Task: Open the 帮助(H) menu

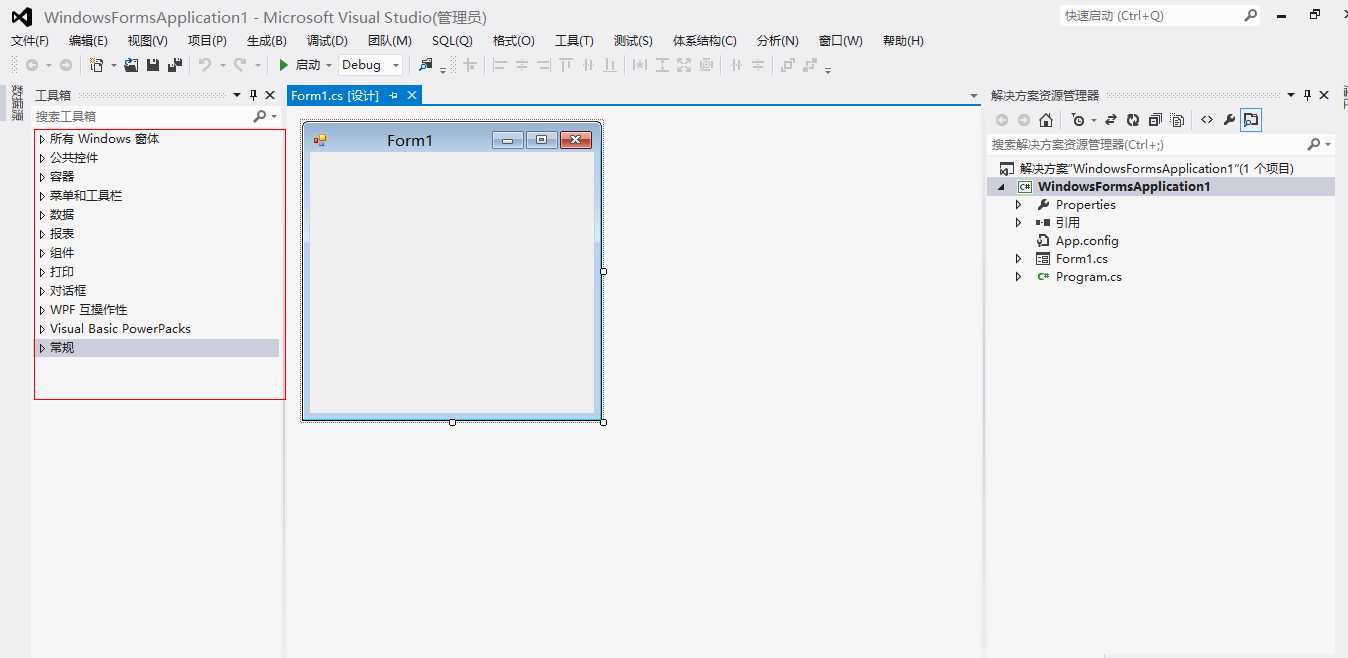Action: (x=903, y=40)
